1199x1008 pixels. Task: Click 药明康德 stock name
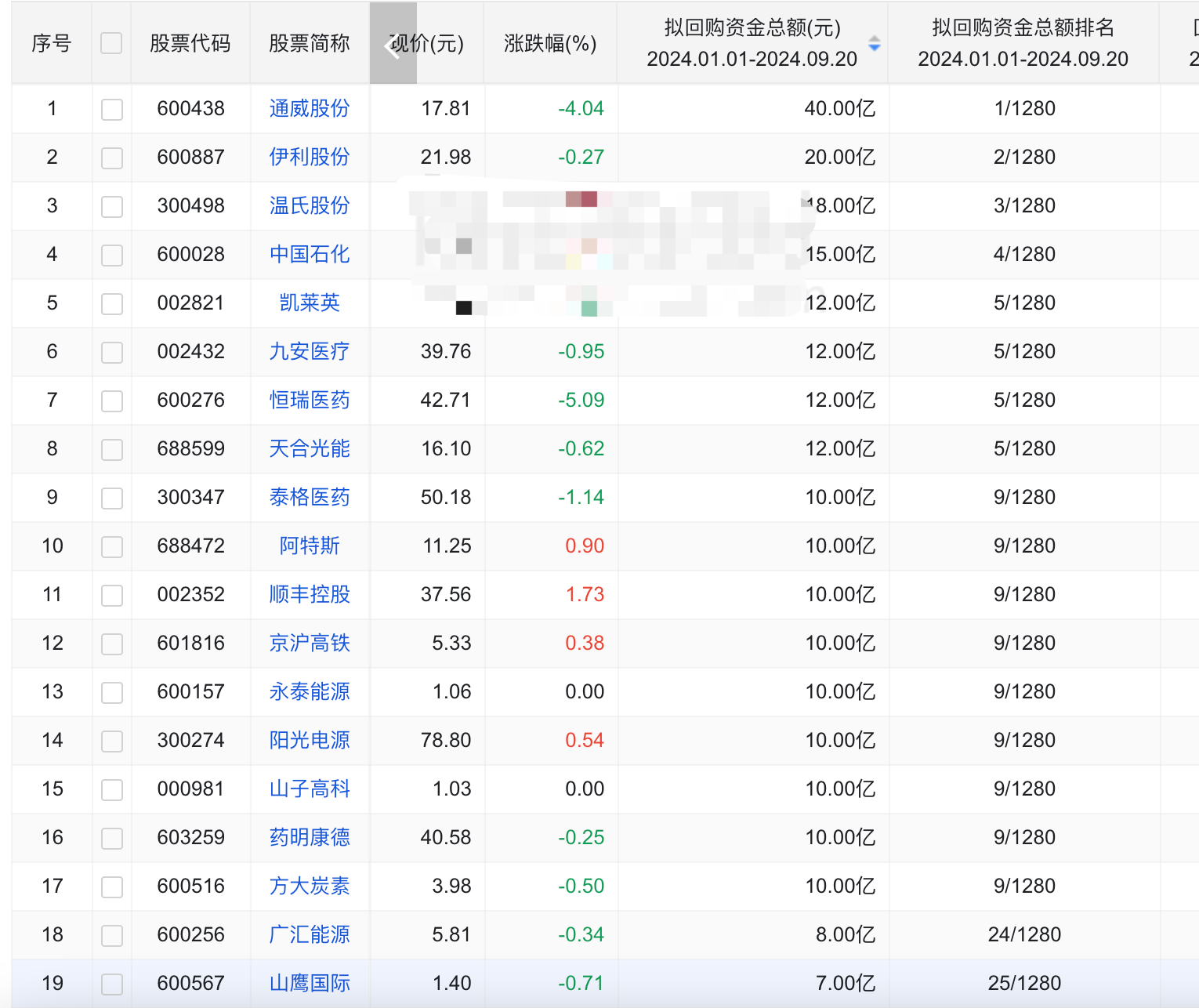click(310, 838)
